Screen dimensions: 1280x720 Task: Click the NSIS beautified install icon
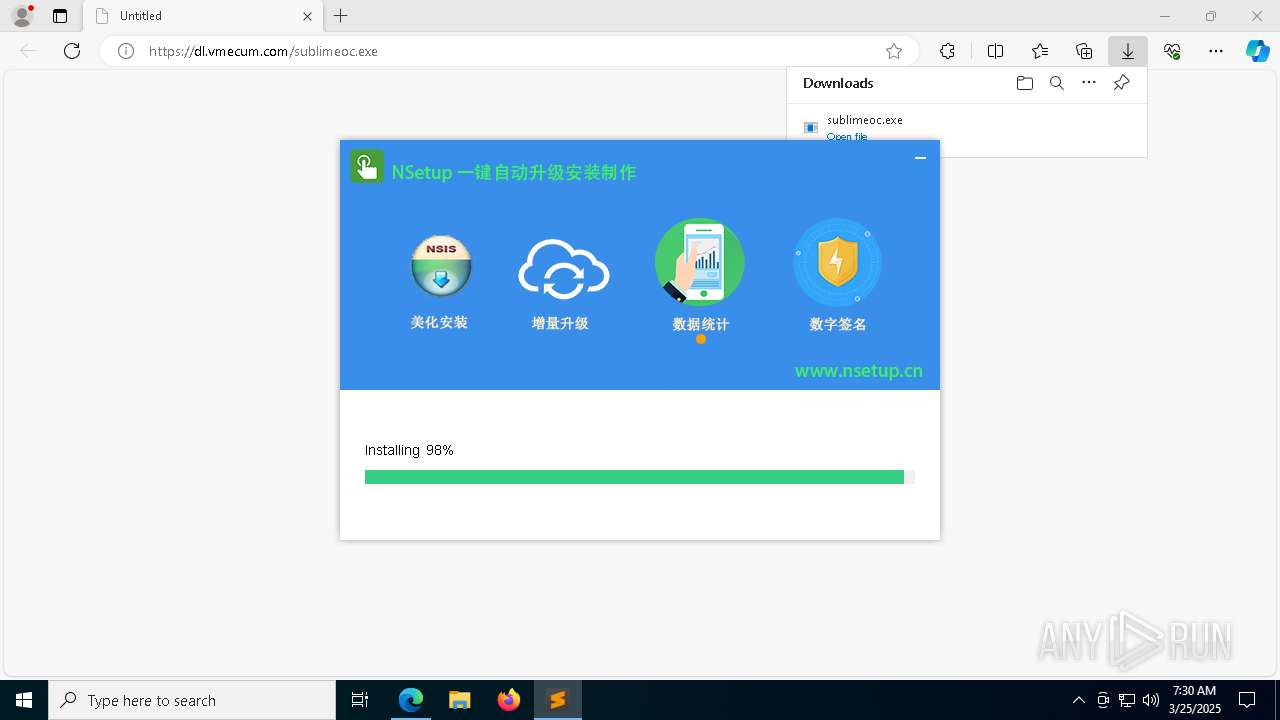tap(441, 265)
